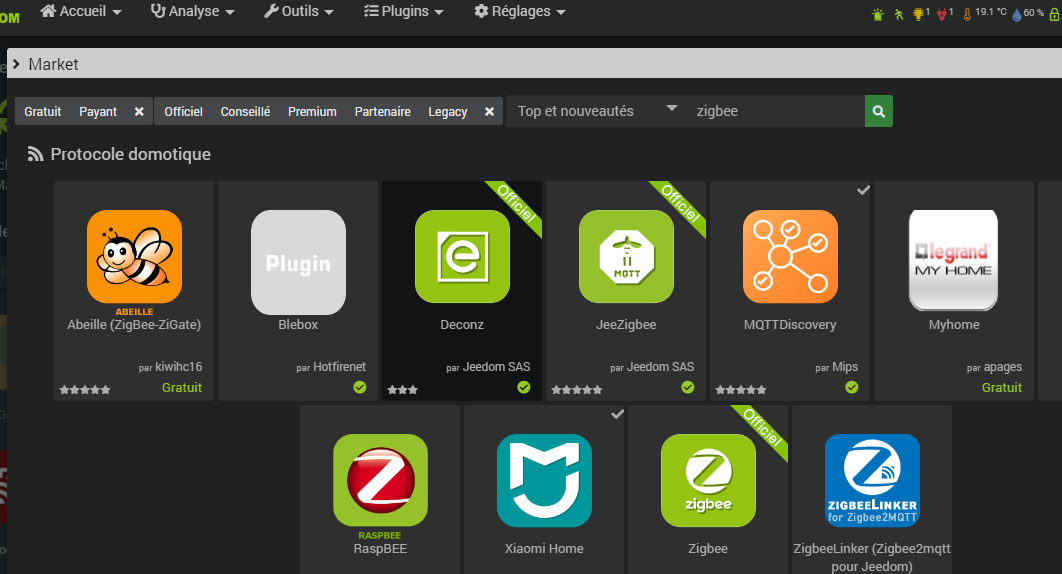Toggle the Conseillé certification filter
The height and width of the screenshot is (574, 1062).
(245, 111)
